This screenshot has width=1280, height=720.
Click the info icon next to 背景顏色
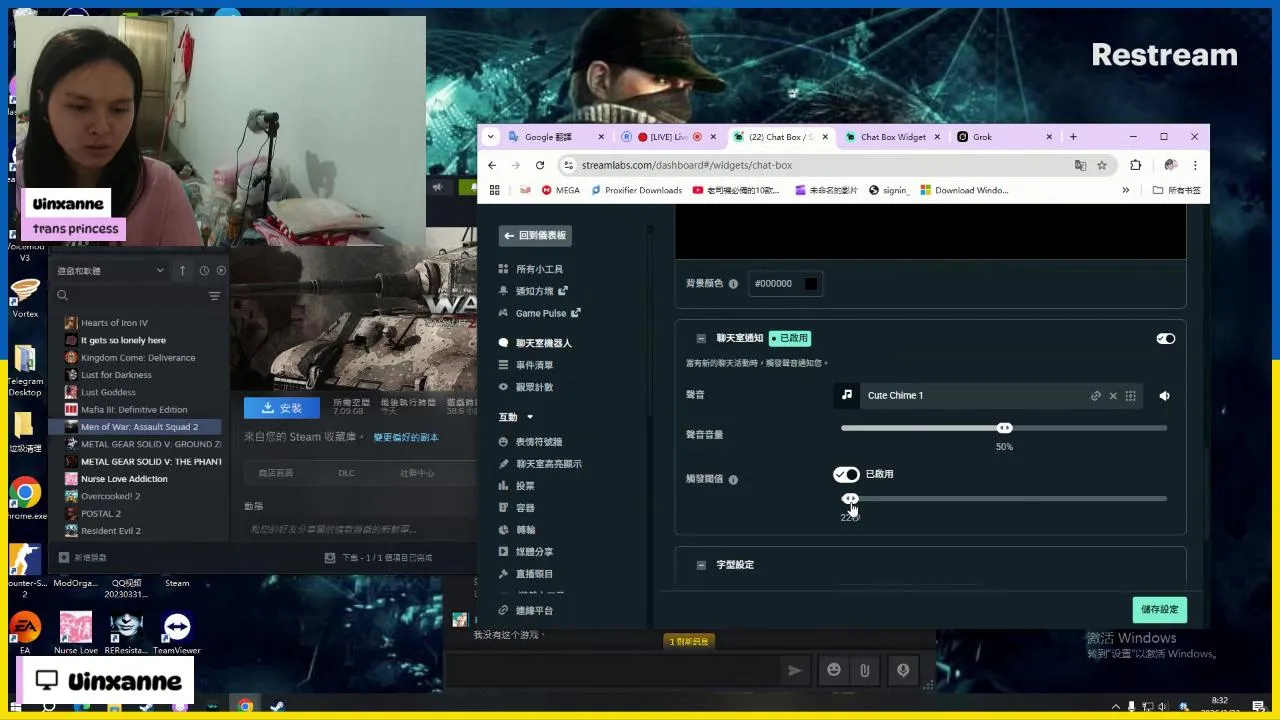coord(733,284)
